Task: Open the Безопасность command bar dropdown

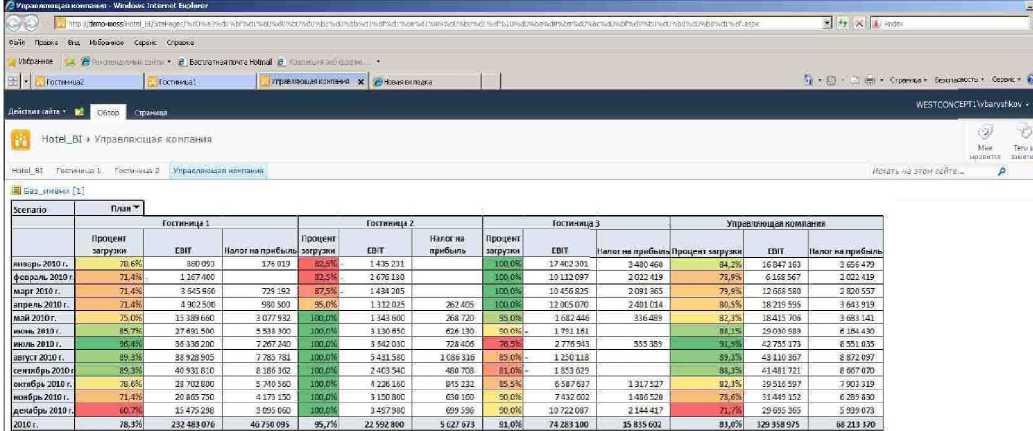Action: point(961,79)
